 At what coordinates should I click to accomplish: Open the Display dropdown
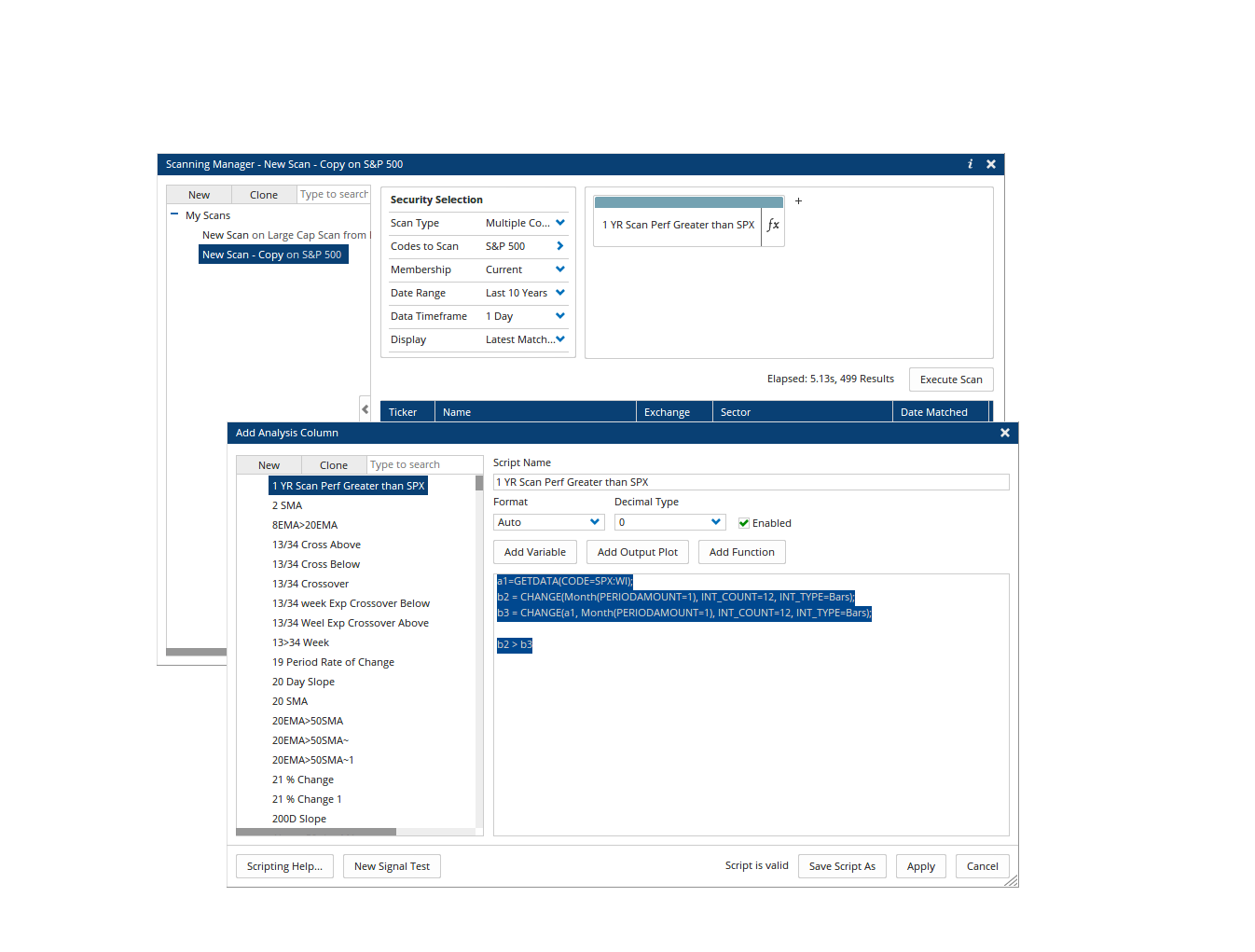pos(525,339)
